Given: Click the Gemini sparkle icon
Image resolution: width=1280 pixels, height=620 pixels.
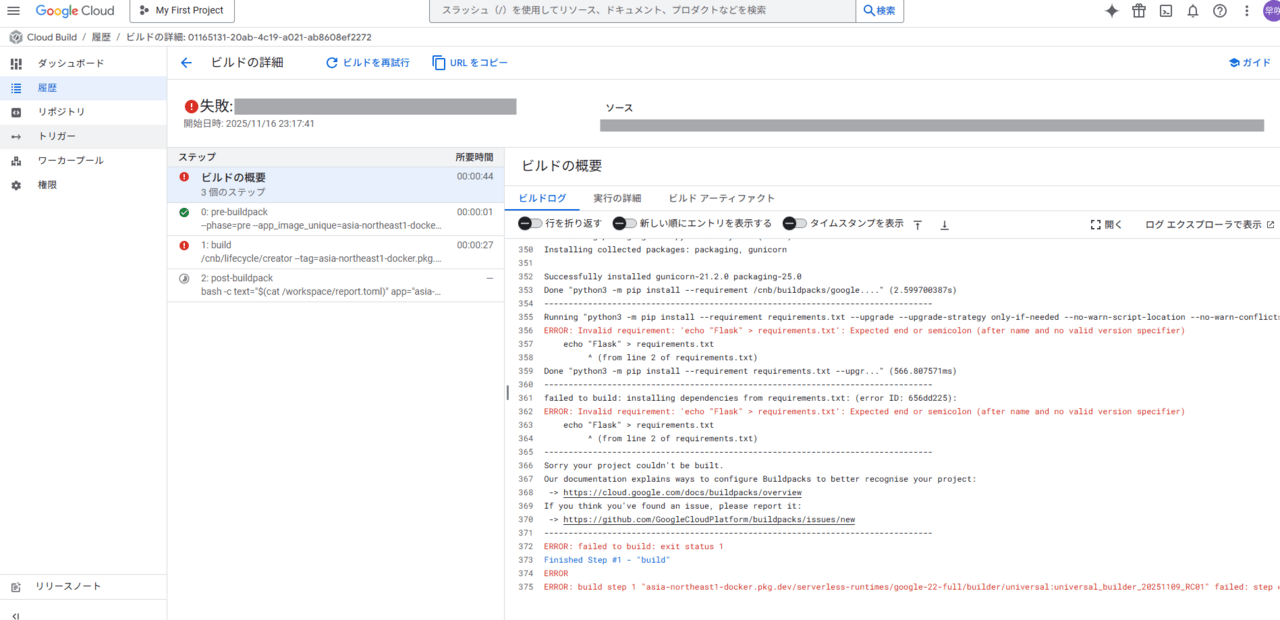Looking at the screenshot, I should (1111, 11).
